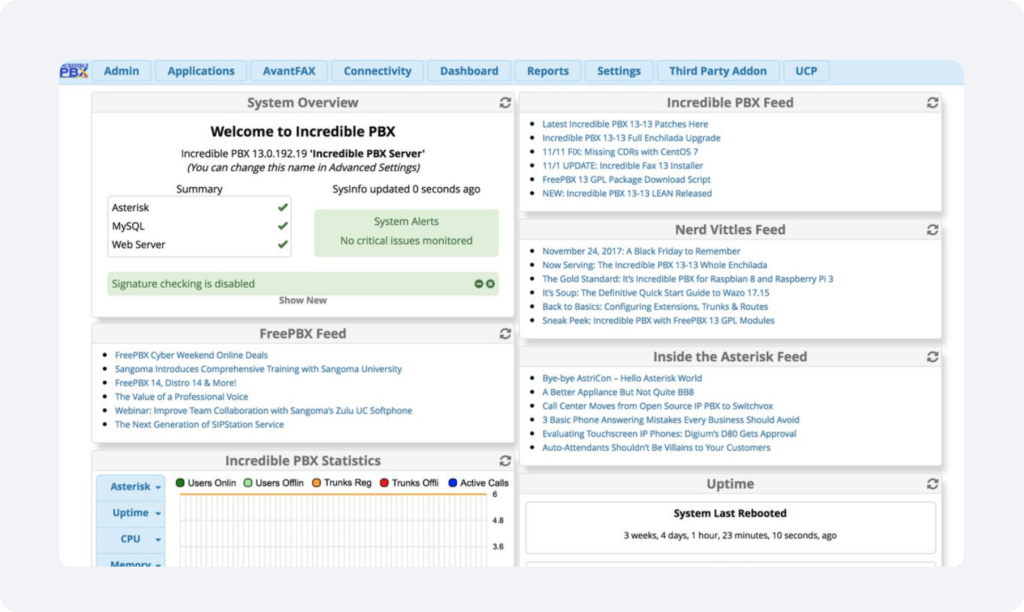Viewport: 1024px width, 612px height.
Task: Open the Quick Start Guide to Wazo link
Action: pos(656,293)
